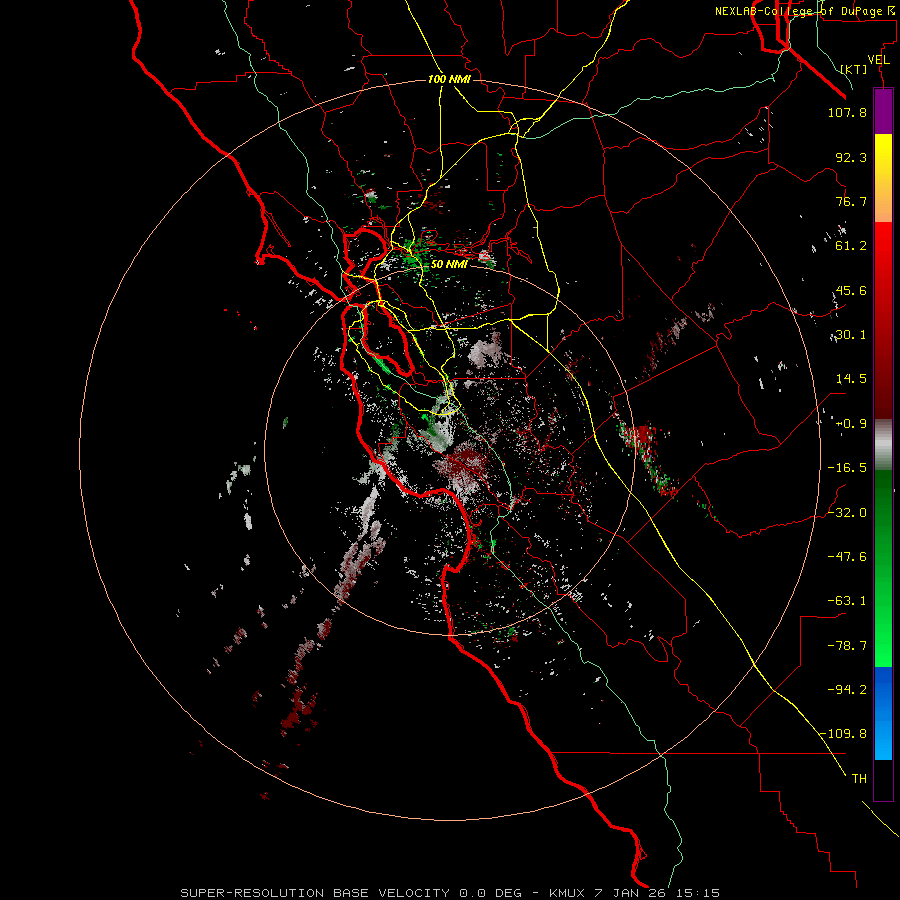Select the -78.7 scale value

click(x=847, y=646)
